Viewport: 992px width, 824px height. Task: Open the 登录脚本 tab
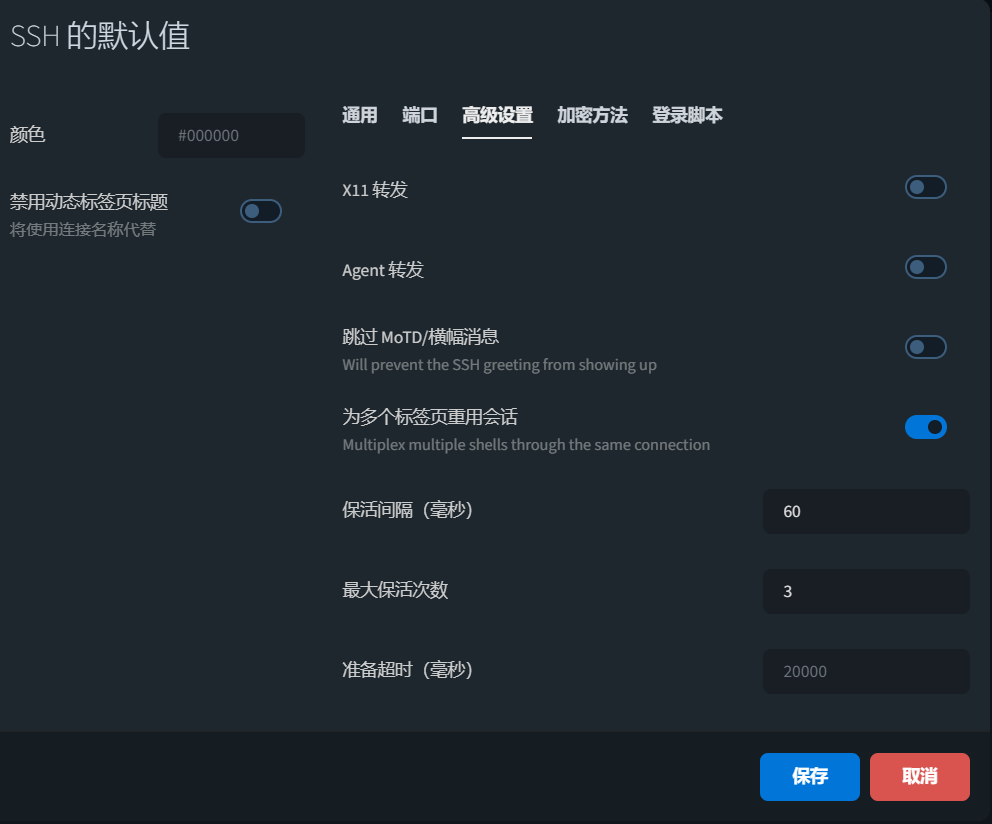click(687, 115)
